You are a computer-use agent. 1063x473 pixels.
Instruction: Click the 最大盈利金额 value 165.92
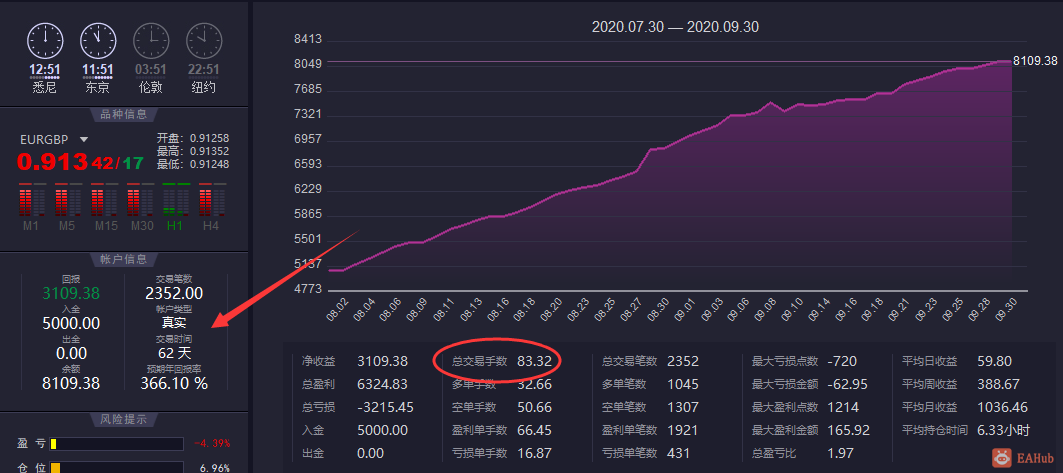848,430
